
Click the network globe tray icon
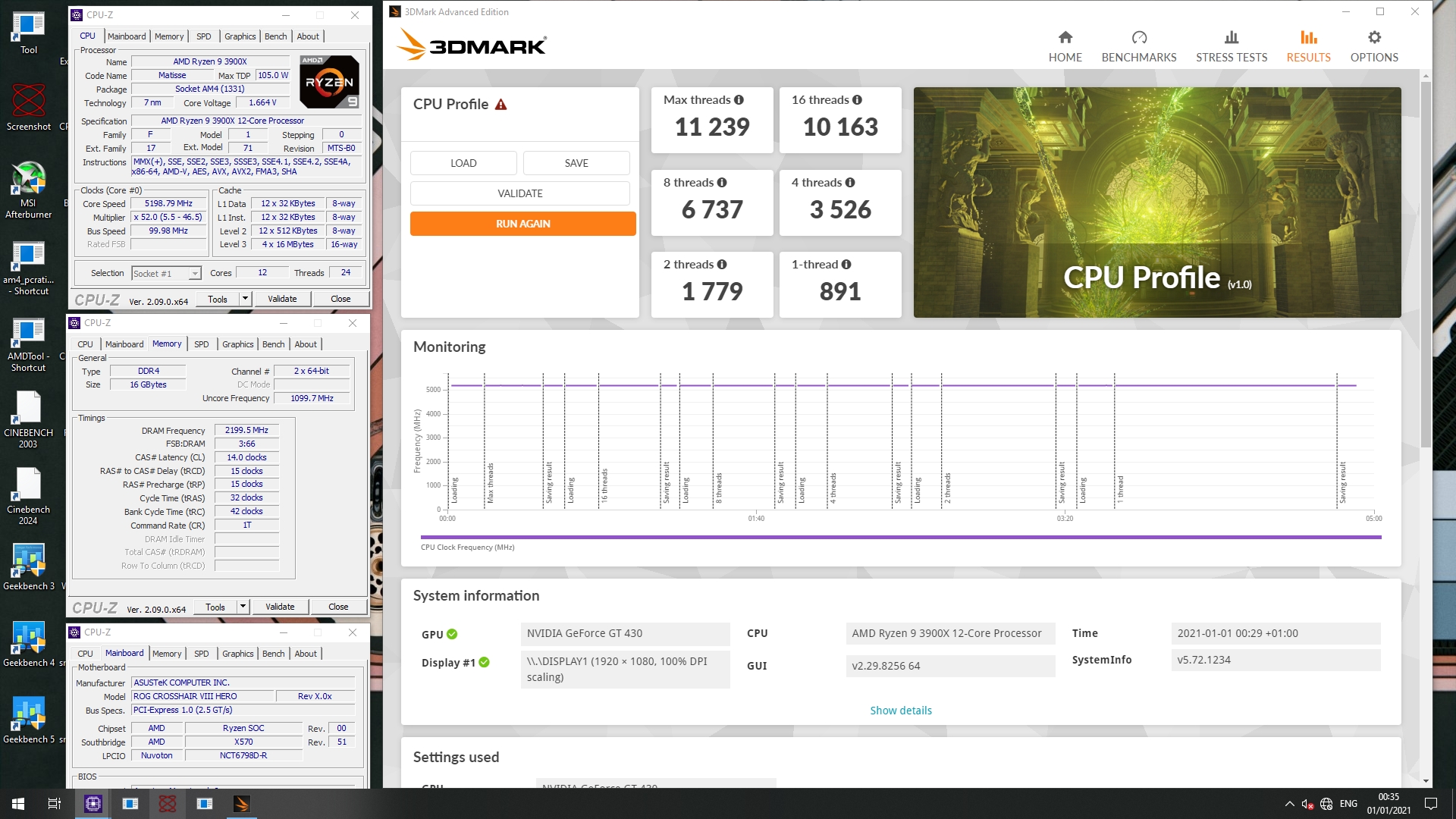click(x=1326, y=804)
